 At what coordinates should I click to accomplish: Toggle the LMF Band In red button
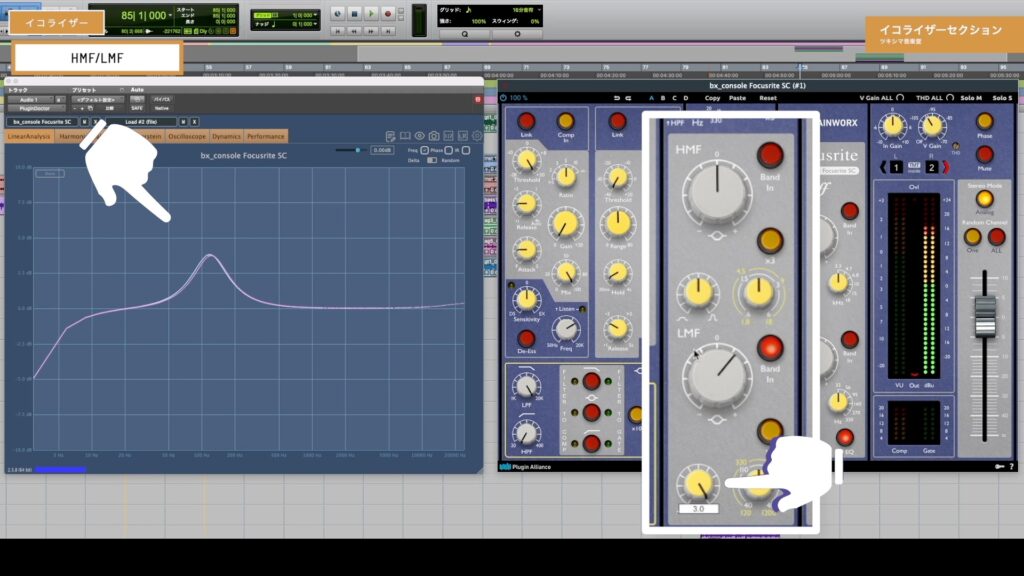pyautogui.click(x=770, y=347)
